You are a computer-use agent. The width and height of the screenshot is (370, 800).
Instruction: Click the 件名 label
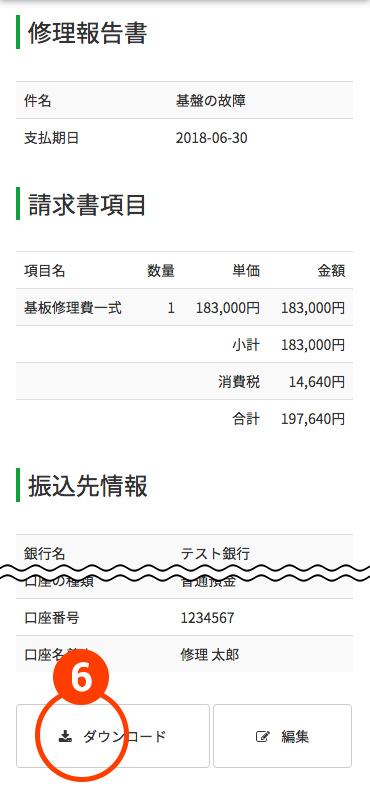(38, 101)
